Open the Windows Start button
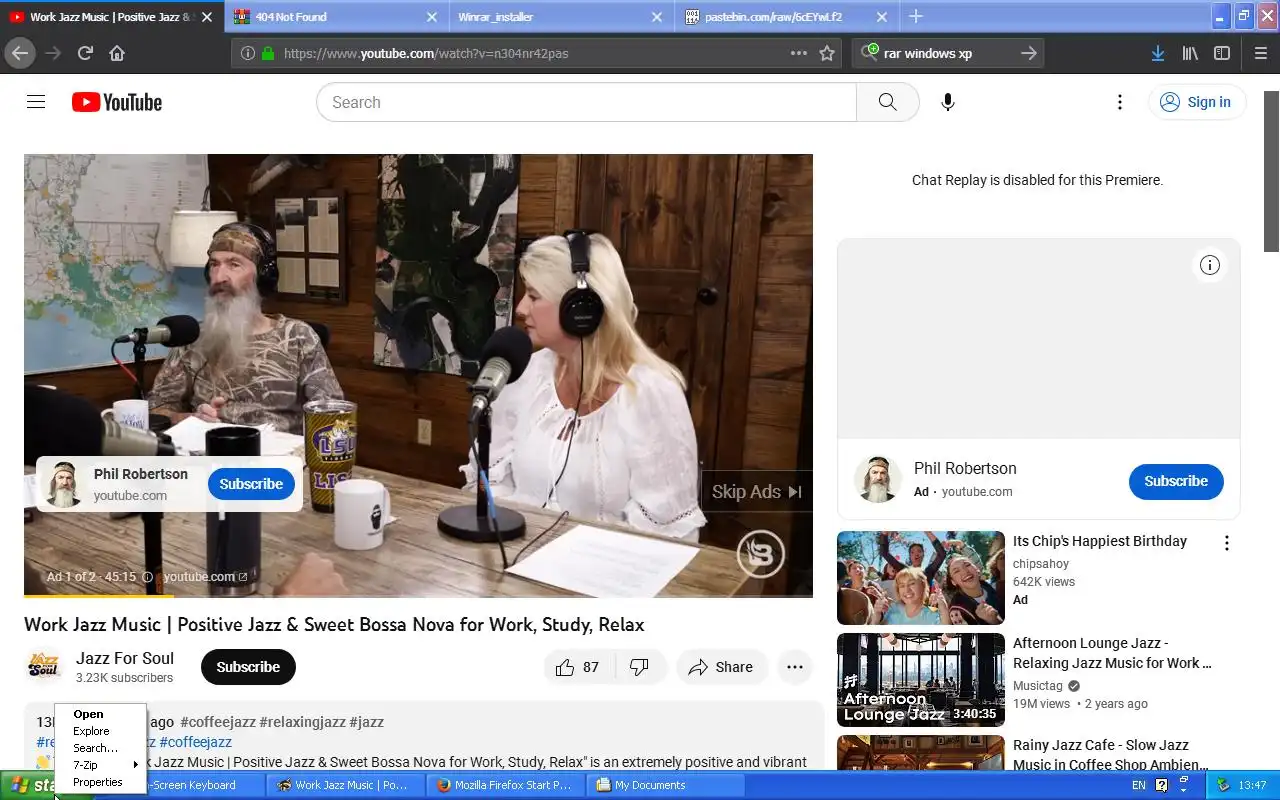 pos(28,785)
